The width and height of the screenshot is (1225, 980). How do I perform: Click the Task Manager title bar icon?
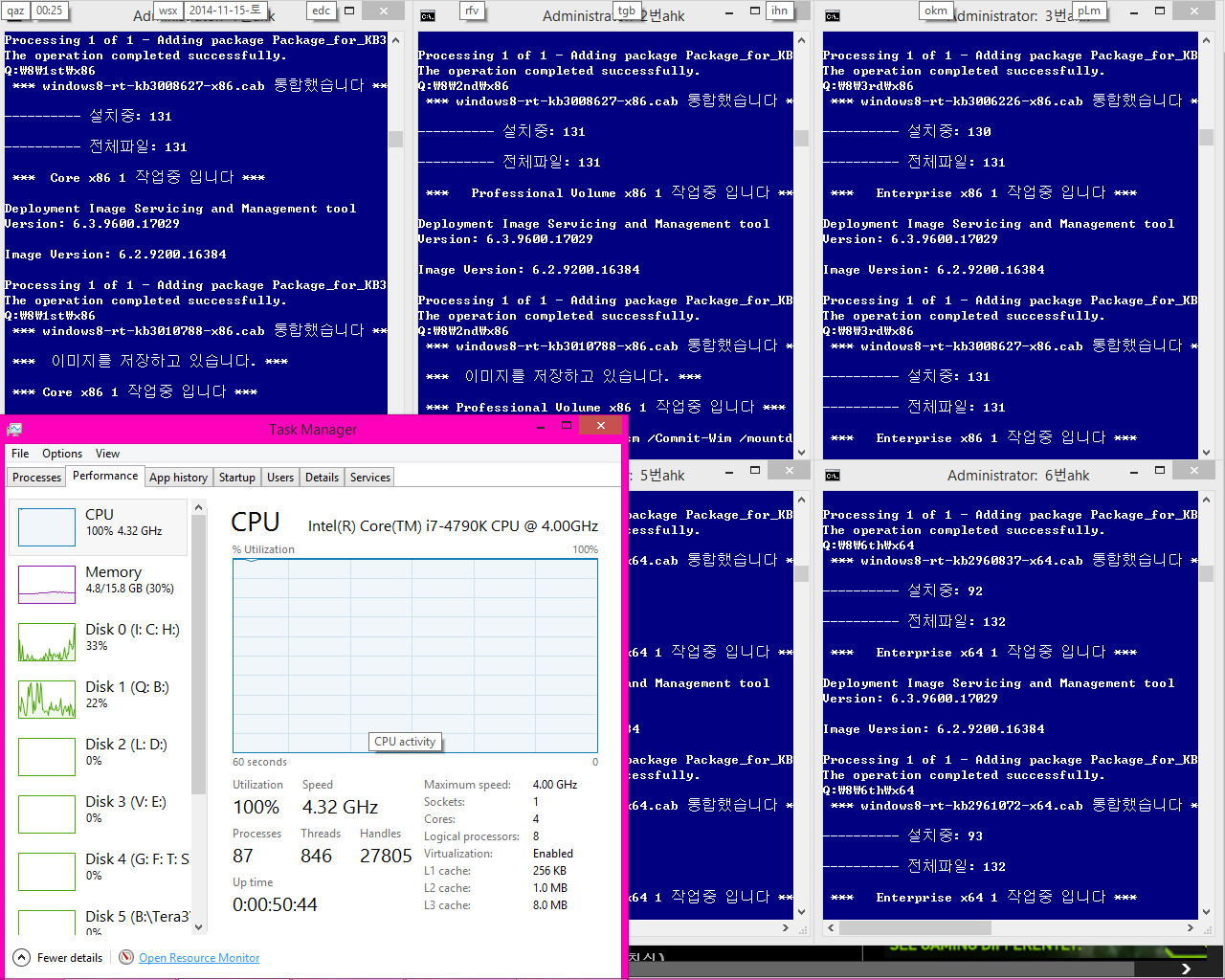click(x=14, y=429)
